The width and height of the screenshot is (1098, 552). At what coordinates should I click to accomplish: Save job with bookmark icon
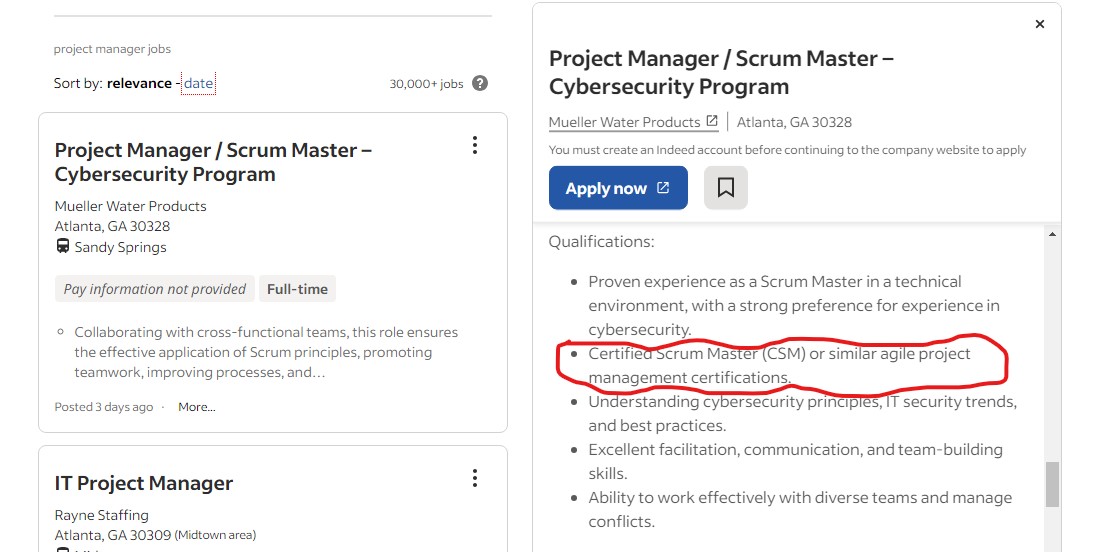tap(725, 188)
